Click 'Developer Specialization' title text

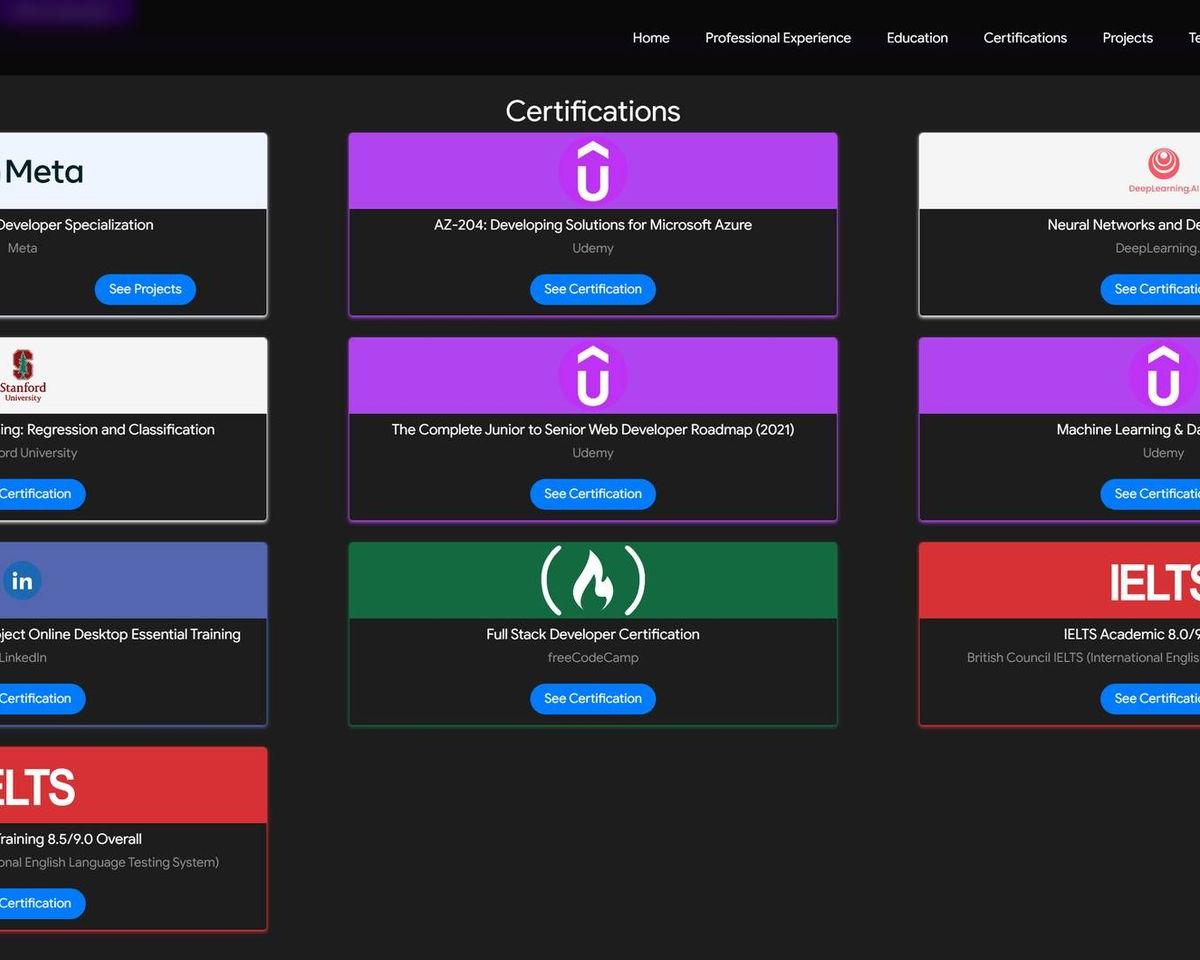(x=77, y=225)
